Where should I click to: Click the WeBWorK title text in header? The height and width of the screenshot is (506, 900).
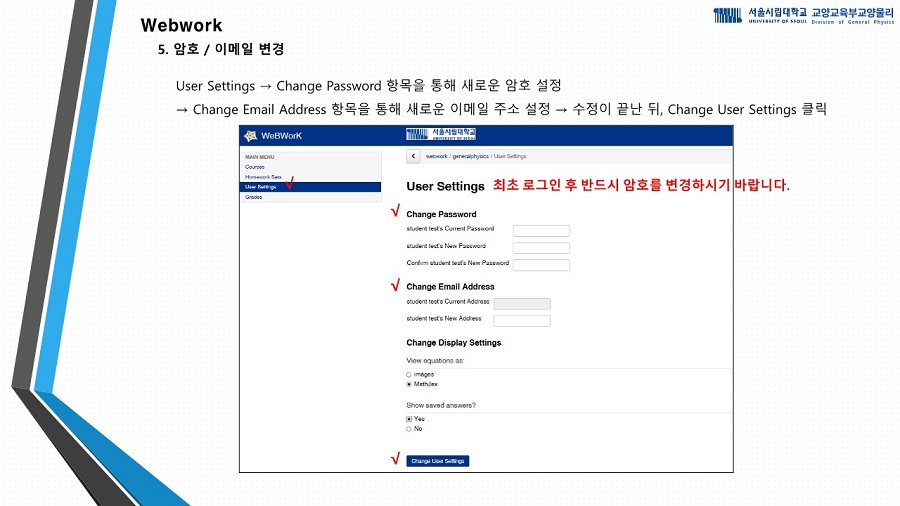[281, 136]
